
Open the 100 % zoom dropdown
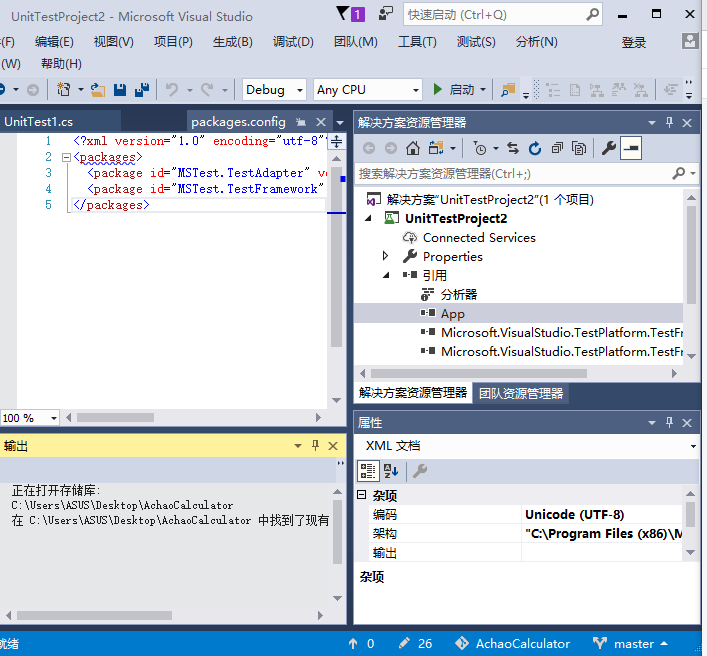click(54, 418)
